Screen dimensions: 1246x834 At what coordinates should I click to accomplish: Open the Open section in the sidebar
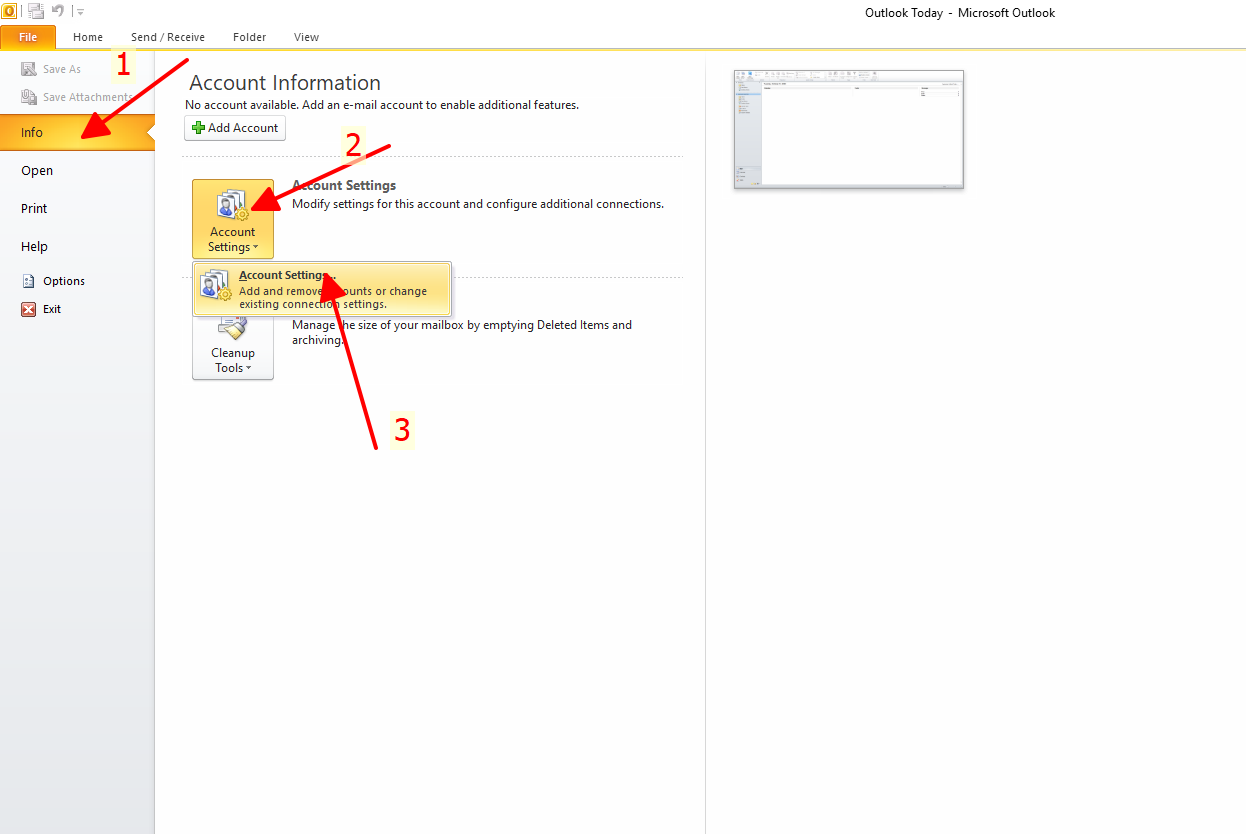pyautogui.click(x=77, y=170)
